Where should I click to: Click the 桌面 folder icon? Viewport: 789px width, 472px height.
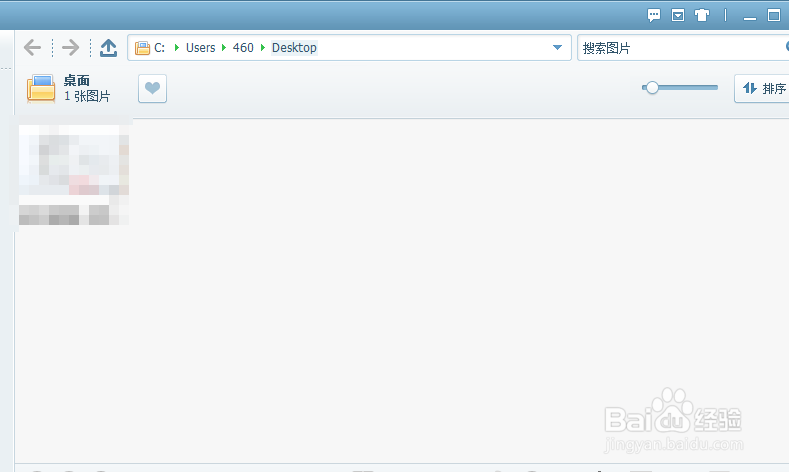(41, 89)
